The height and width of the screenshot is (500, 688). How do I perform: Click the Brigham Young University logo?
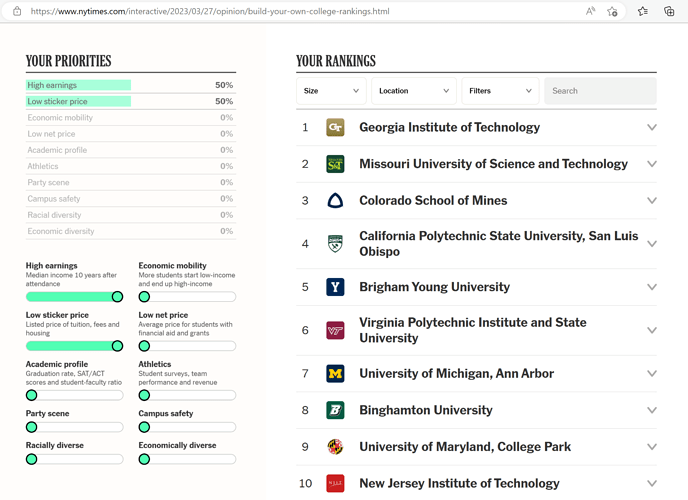335,287
